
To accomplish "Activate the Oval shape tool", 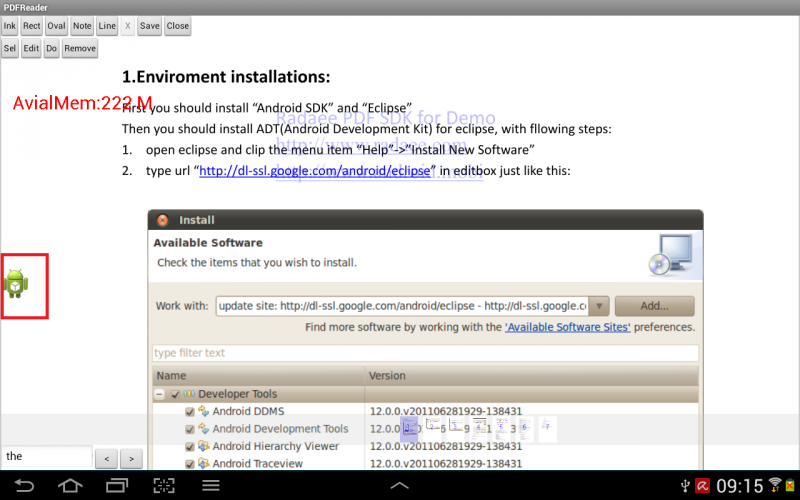I will click(x=57, y=26).
